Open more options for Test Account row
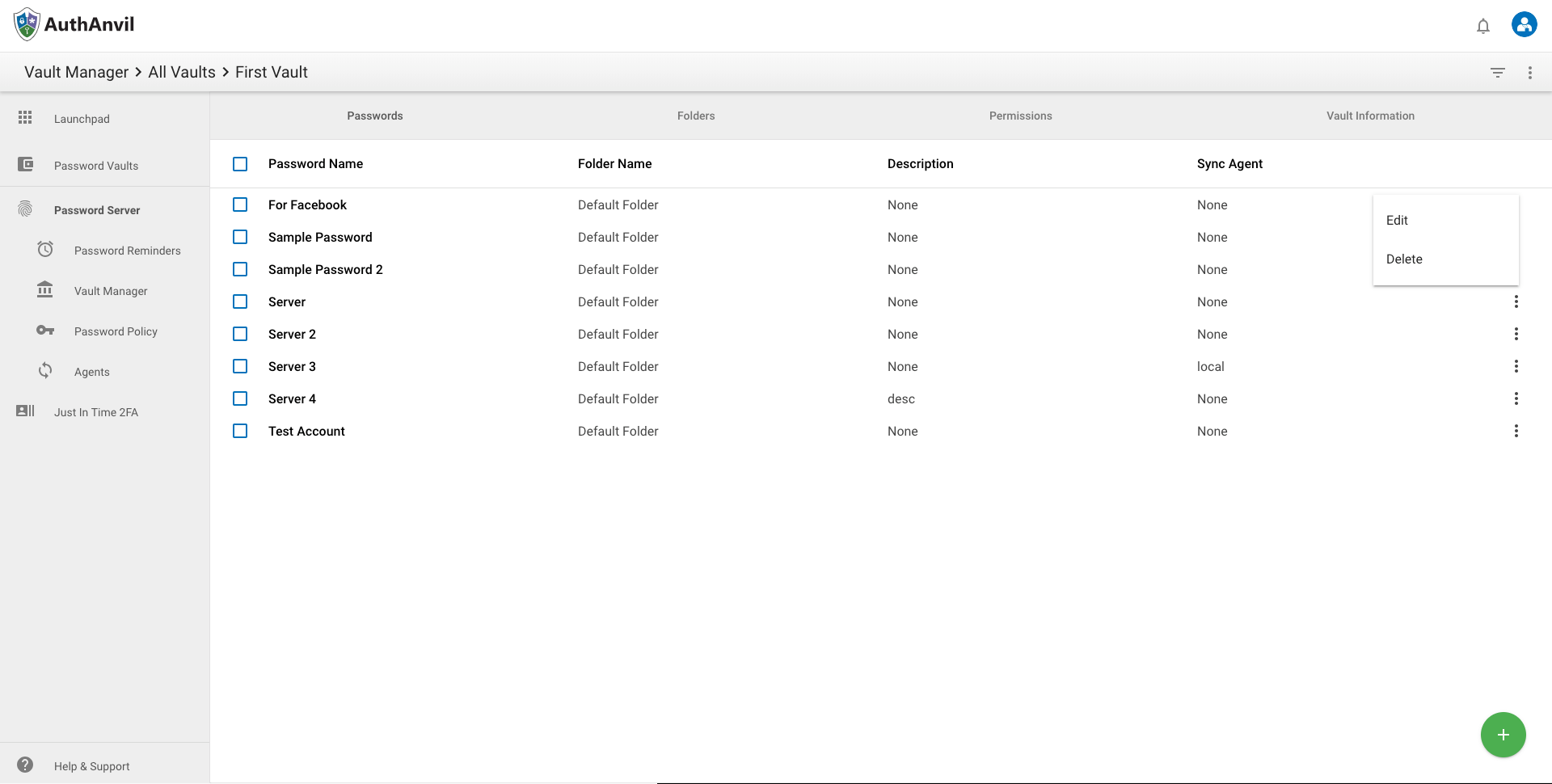 [1516, 431]
